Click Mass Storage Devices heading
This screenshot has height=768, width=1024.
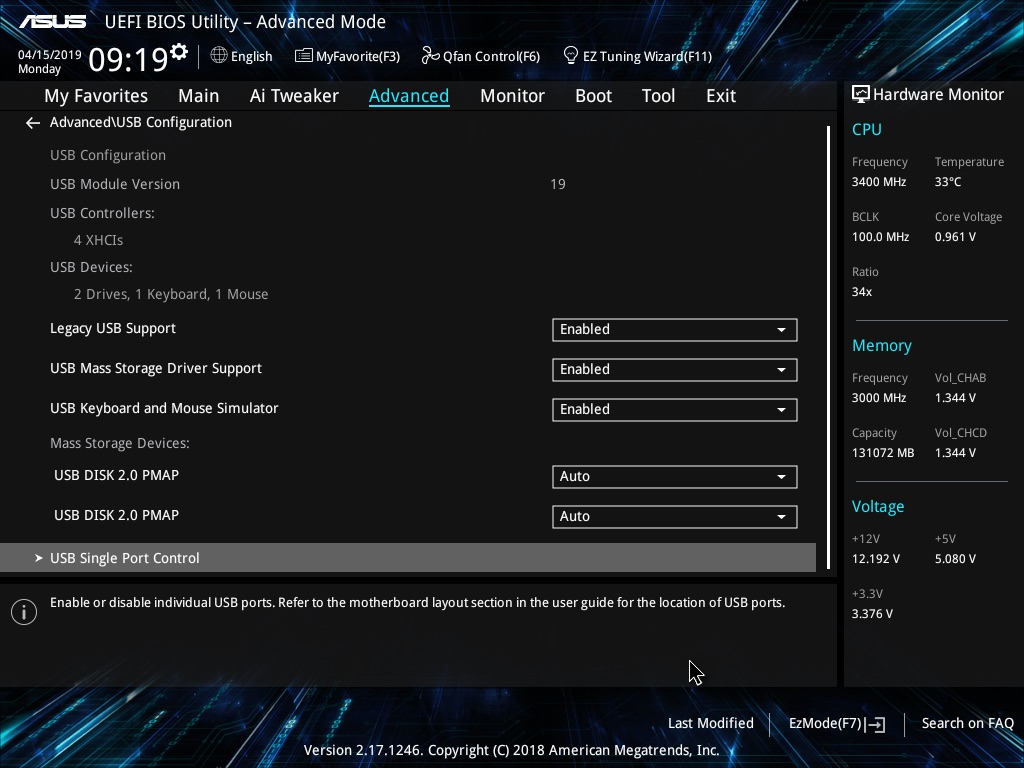(120, 443)
